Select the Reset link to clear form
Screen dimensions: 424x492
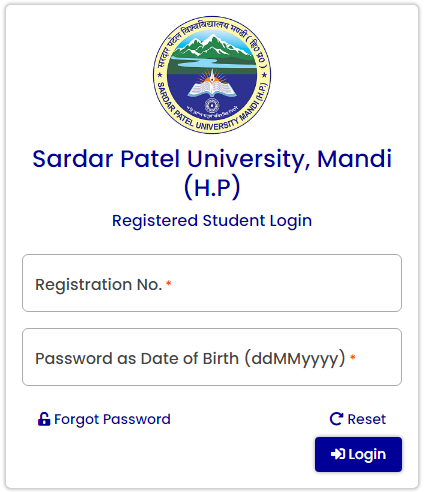(x=358, y=419)
